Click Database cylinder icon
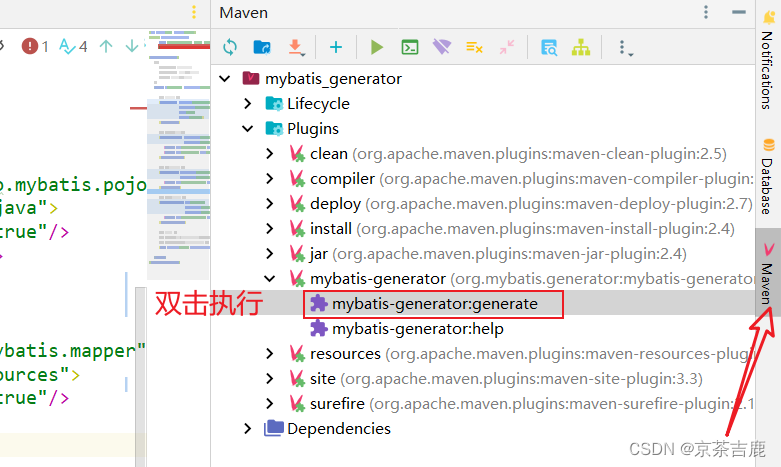The width and height of the screenshot is (781, 467). tap(769, 145)
